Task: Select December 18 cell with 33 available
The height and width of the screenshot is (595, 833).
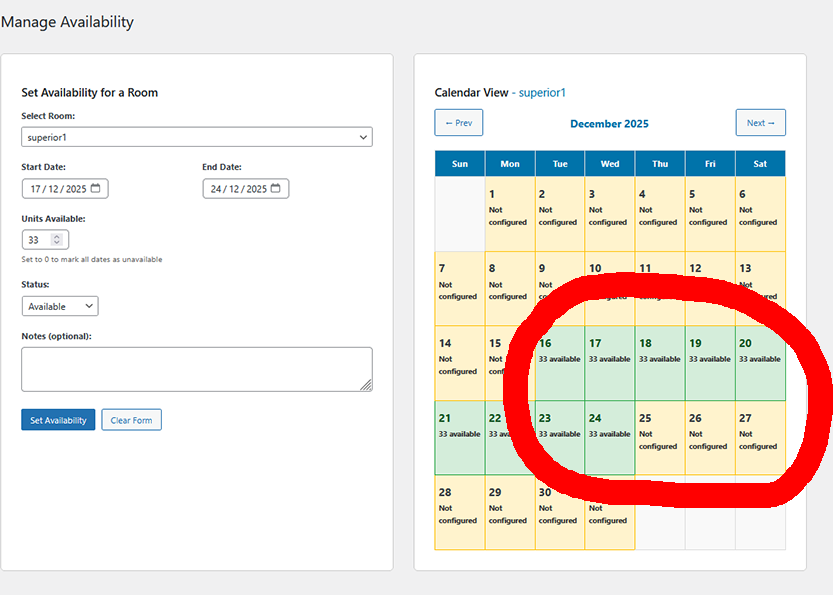Action: [660, 363]
